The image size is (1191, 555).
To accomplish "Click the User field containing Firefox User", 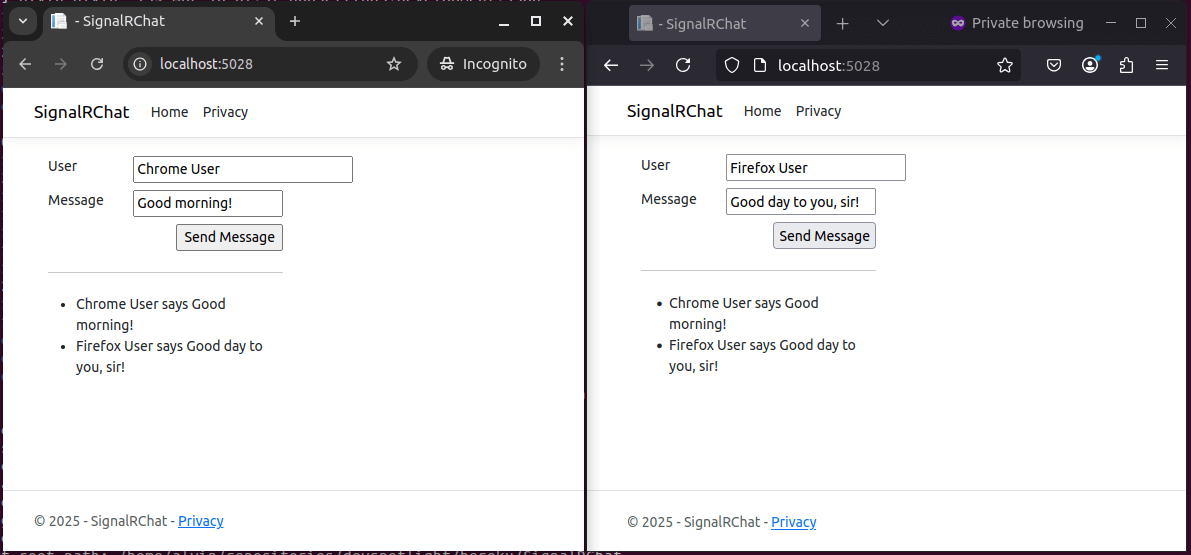I will 816,168.
